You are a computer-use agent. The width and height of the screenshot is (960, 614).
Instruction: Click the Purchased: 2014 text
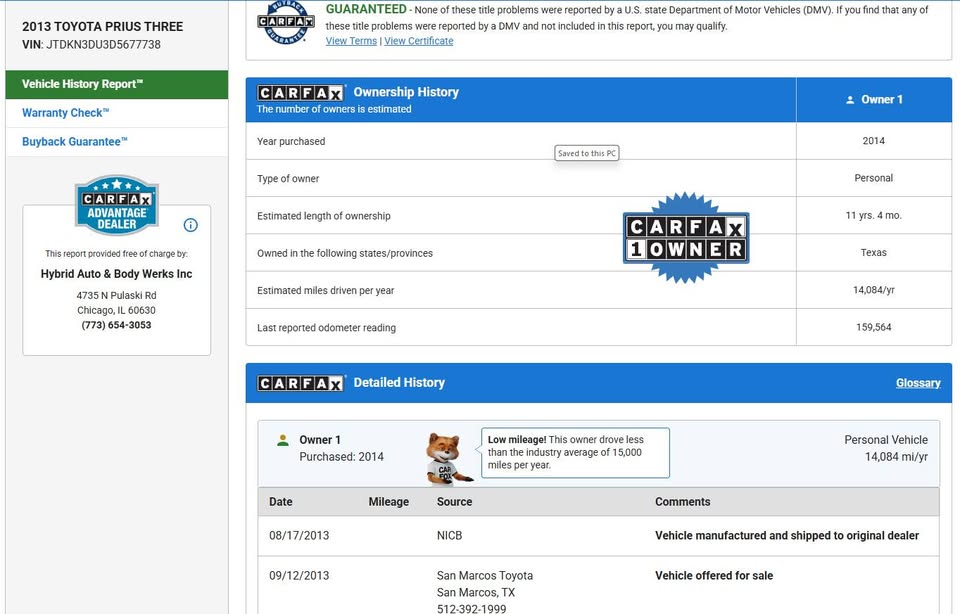[341, 457]
